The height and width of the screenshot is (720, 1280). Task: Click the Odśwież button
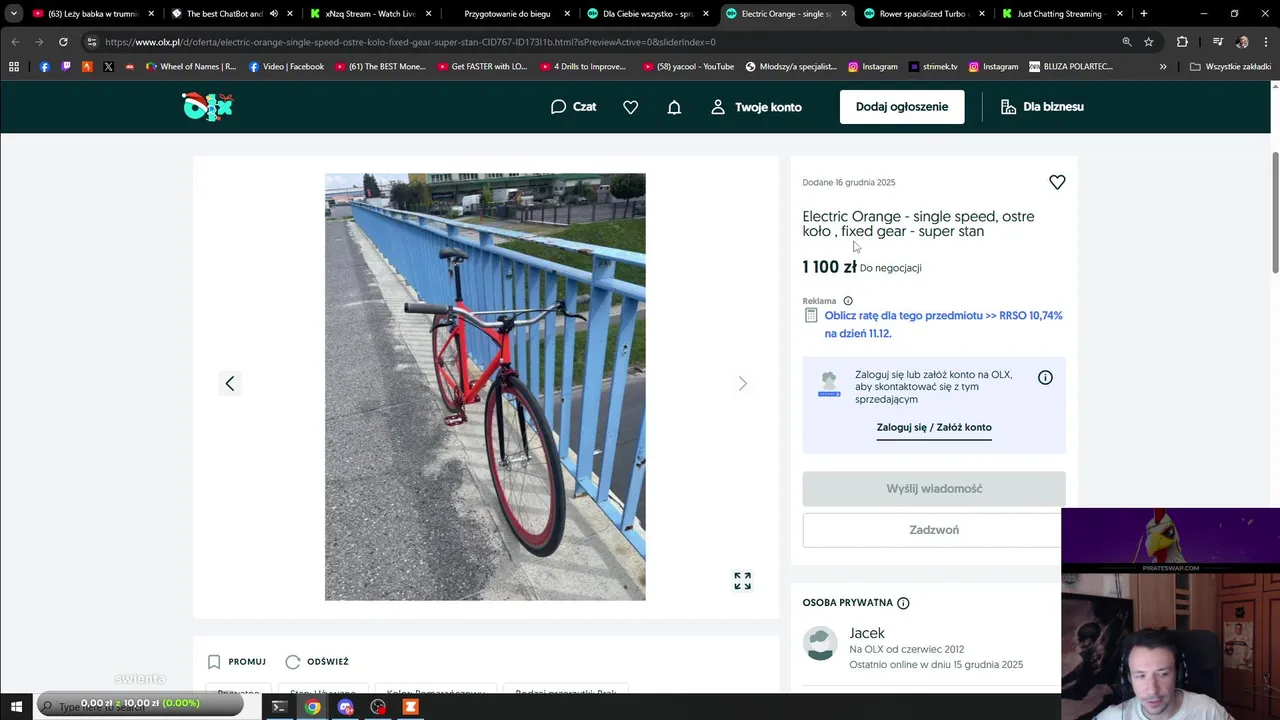317,662
